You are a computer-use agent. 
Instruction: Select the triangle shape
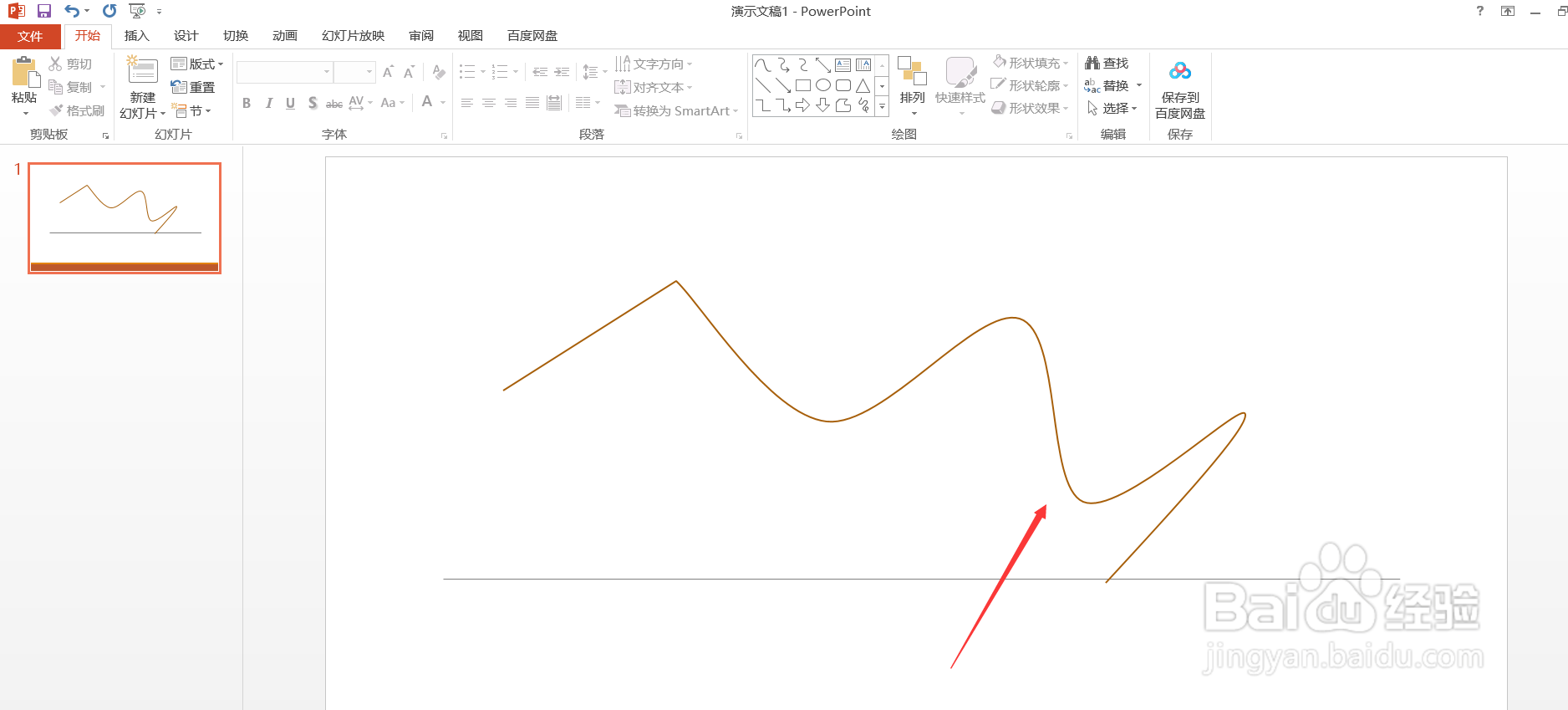pyautogui.click(x=863, y=85)
